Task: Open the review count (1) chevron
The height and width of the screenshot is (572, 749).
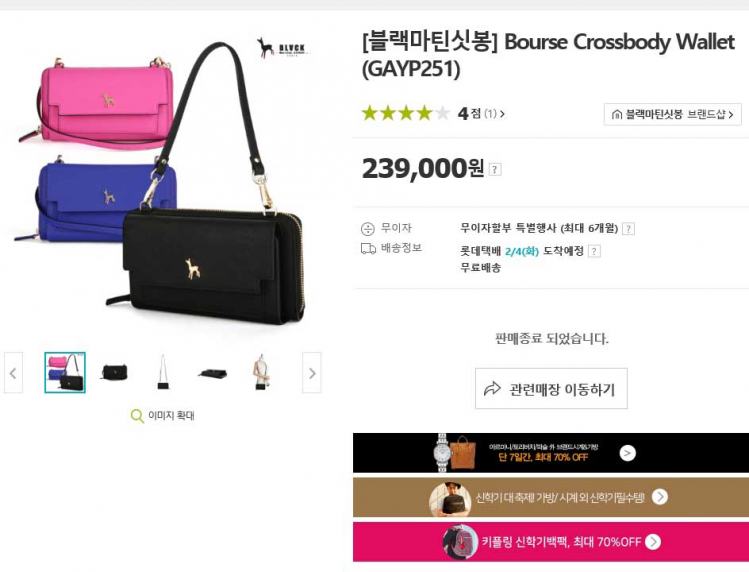Action: coord(494,114)
